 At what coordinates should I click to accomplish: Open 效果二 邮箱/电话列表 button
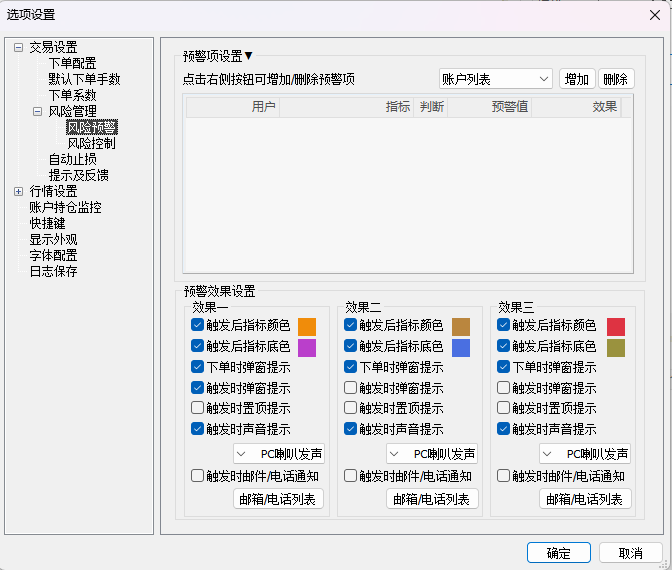click(x=432, y=499)
